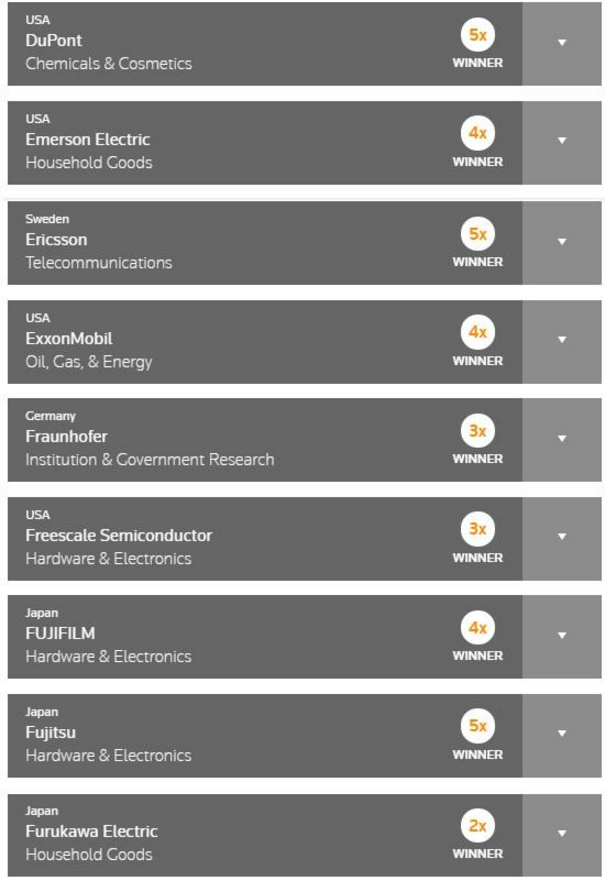The width and height of the screenshot is (611, 882).
Task: Click the 4x badge for FUJIFILM
Action: coord(478,628)
